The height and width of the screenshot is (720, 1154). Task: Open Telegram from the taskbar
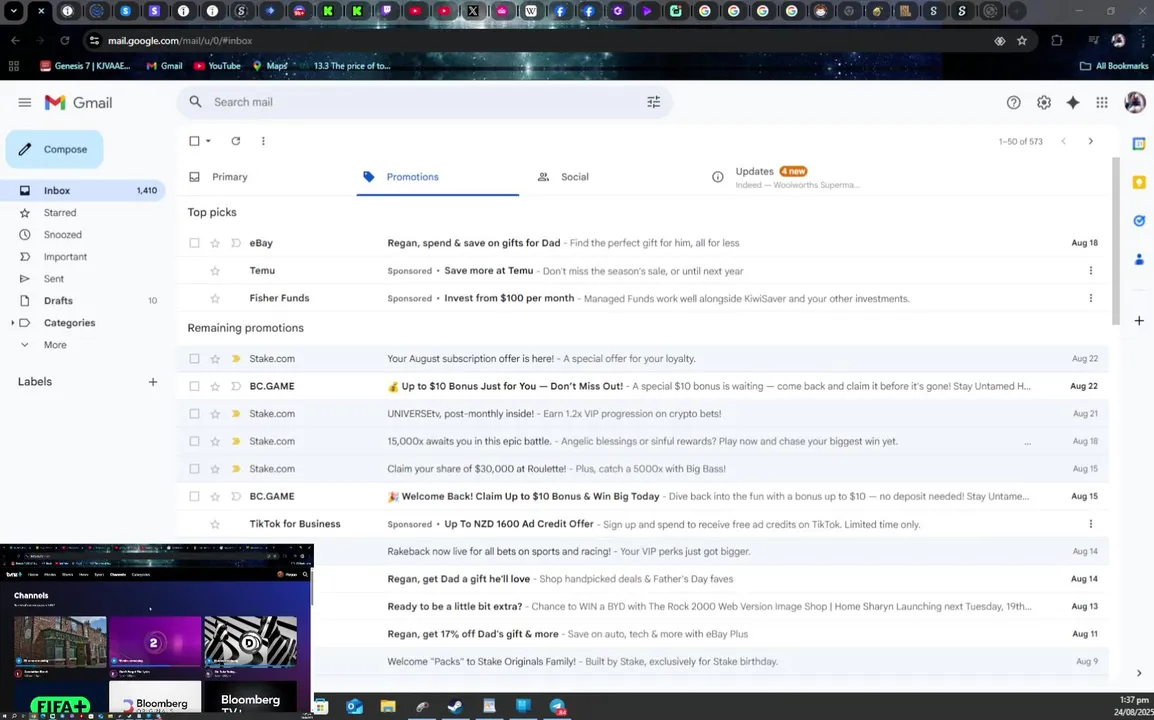click(x=557, y=707)
